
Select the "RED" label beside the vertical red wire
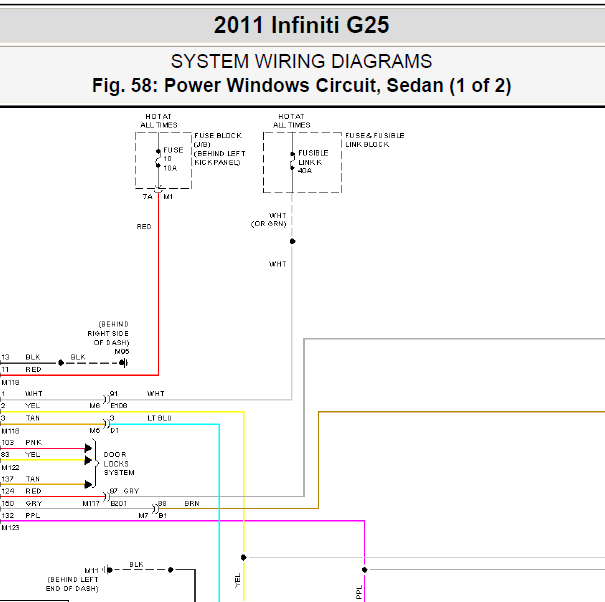pos(144,227)
